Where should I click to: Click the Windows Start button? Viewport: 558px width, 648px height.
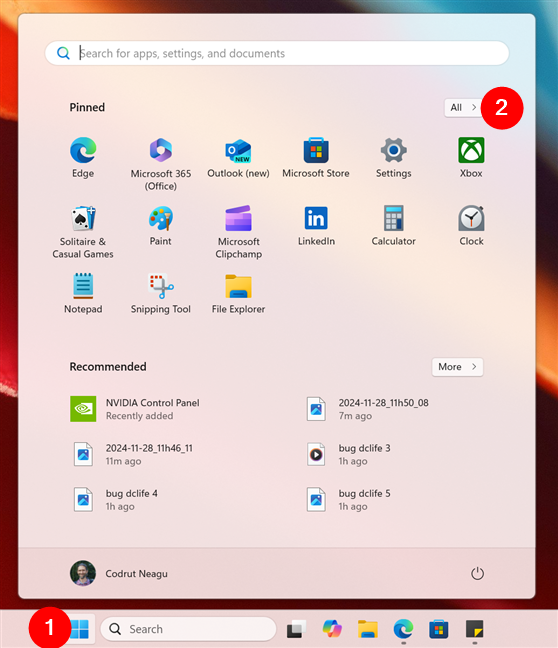[80, 629]
